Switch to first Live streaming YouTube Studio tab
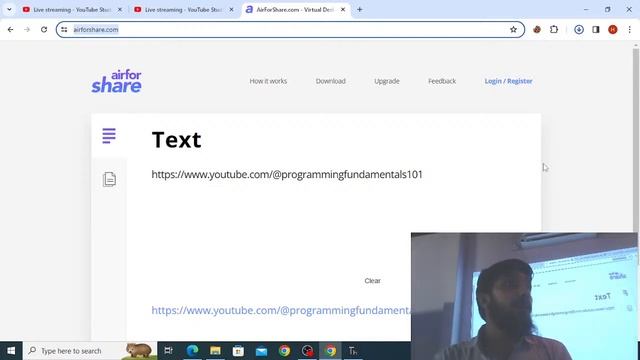The image size is (640, 360). pyautogui.click(x=73, y=9)
